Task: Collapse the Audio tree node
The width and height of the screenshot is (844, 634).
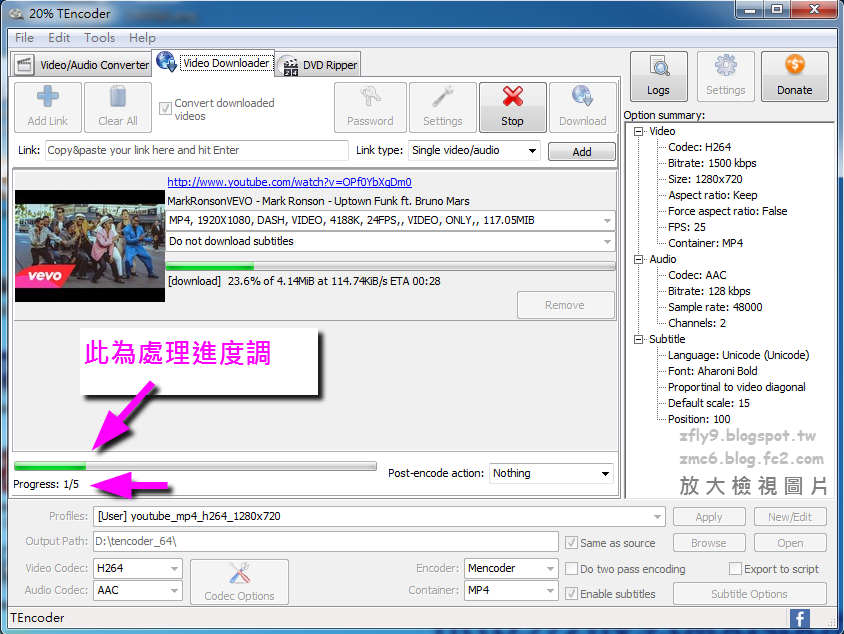Action: pyautogui.click(x=639, y=259)
